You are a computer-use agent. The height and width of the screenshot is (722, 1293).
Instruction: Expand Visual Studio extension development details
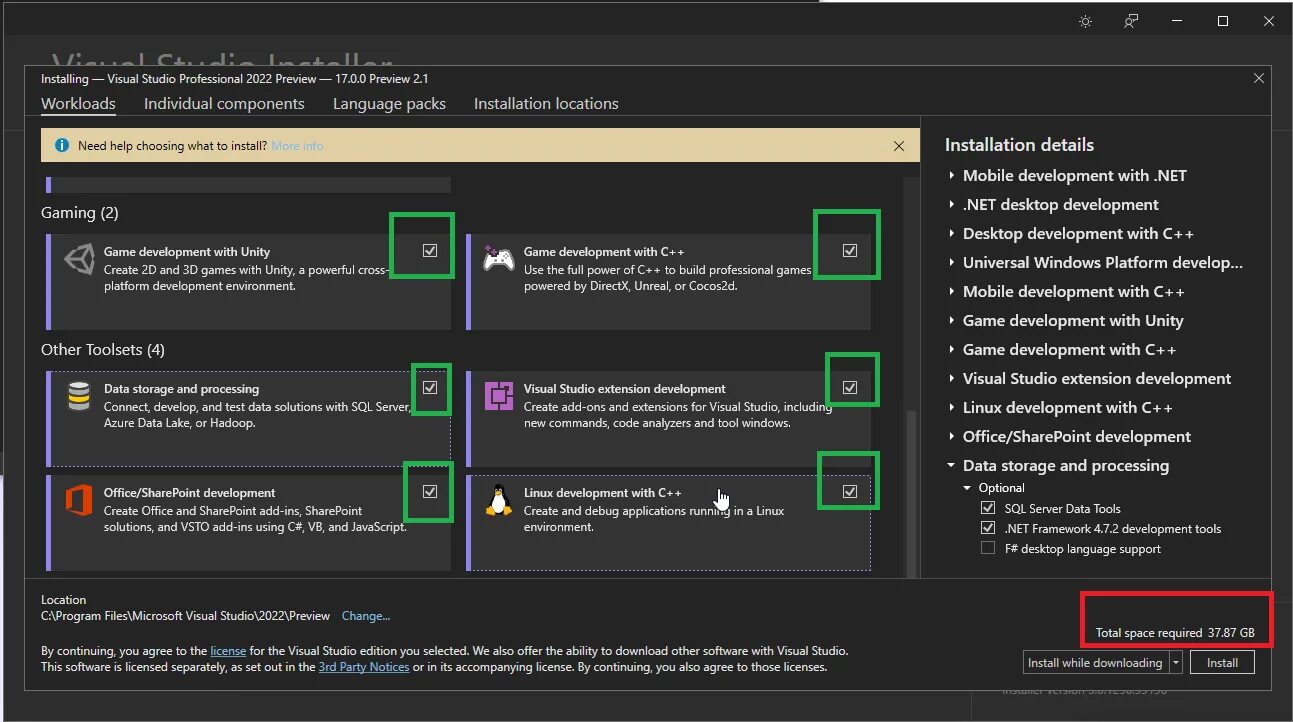[951, 379]
